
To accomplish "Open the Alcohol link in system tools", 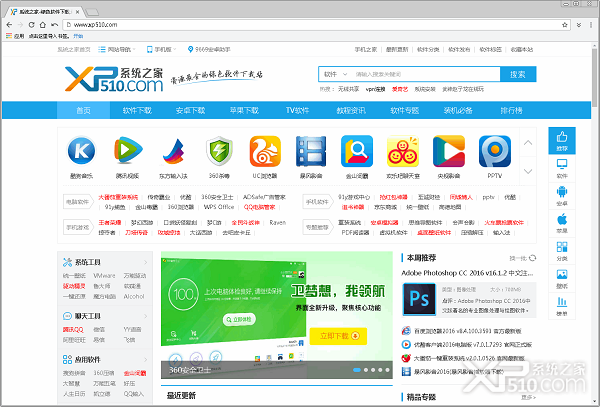I will tap(134, 296).
